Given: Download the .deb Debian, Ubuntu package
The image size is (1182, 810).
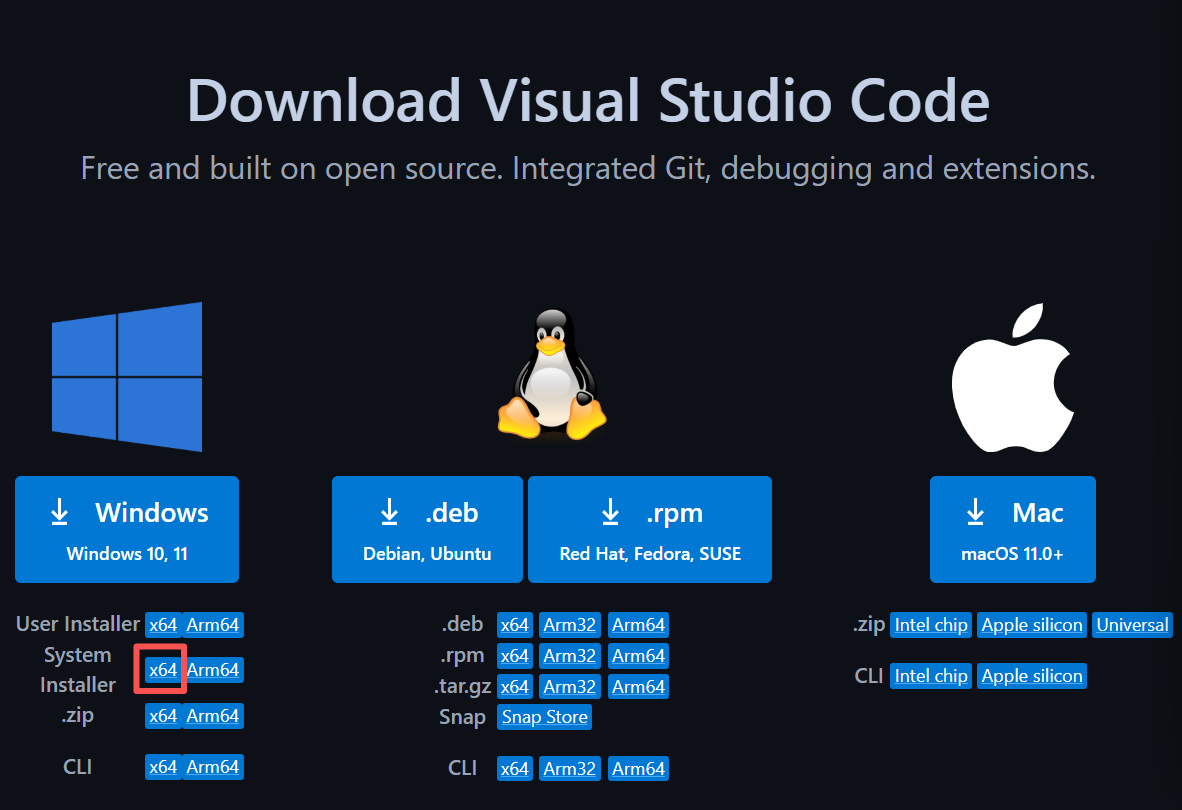Looking at the screenshot, I should (x=427, y=529).
